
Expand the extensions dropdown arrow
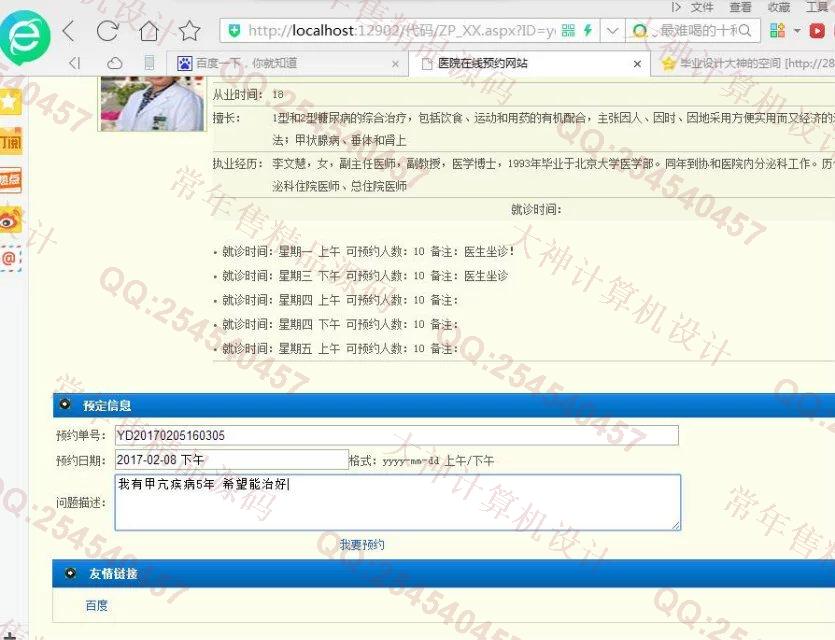click(797, 31)
